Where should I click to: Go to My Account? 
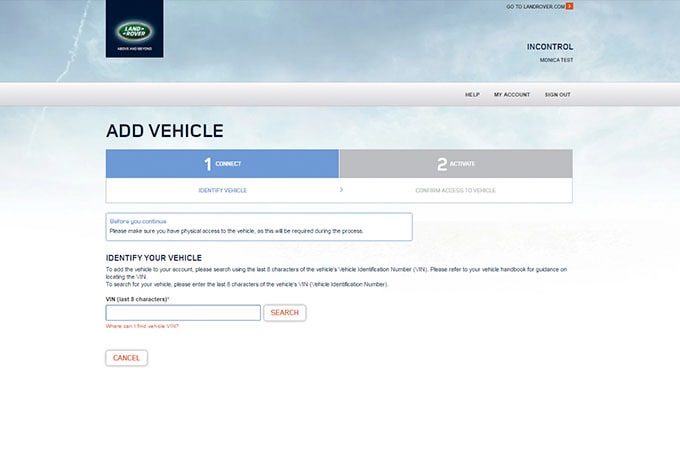[512, 94]
